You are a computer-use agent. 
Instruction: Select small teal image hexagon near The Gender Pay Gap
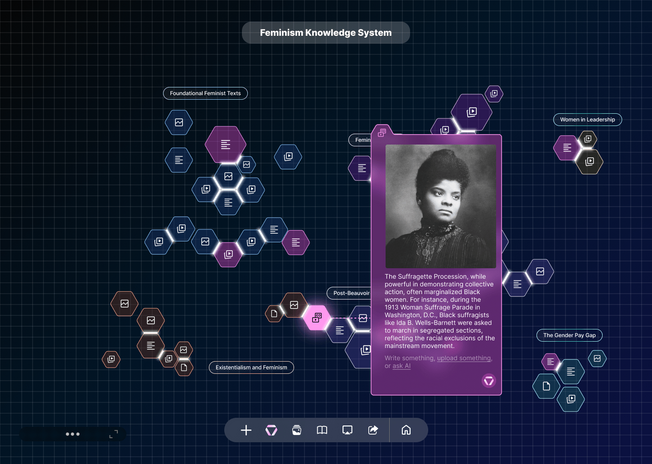[598, 358]
